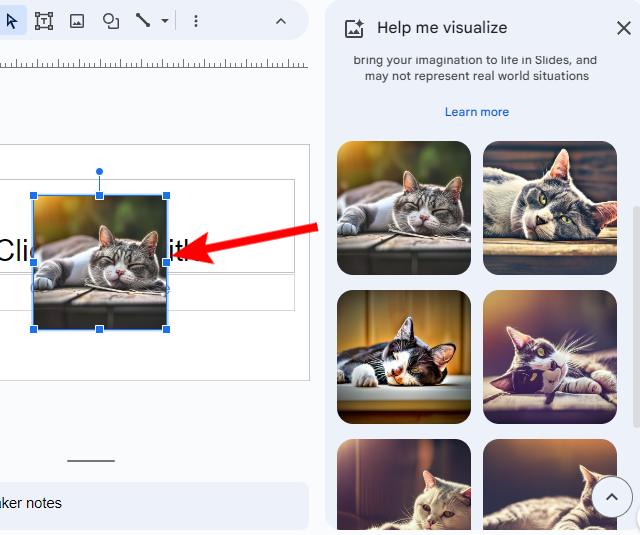
Task: Choose the text box tool
Action: (44, 21)
